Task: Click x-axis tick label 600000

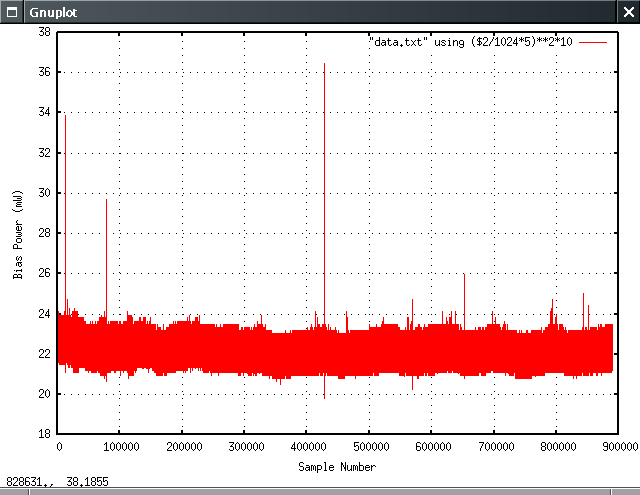Action: point(433,447)
